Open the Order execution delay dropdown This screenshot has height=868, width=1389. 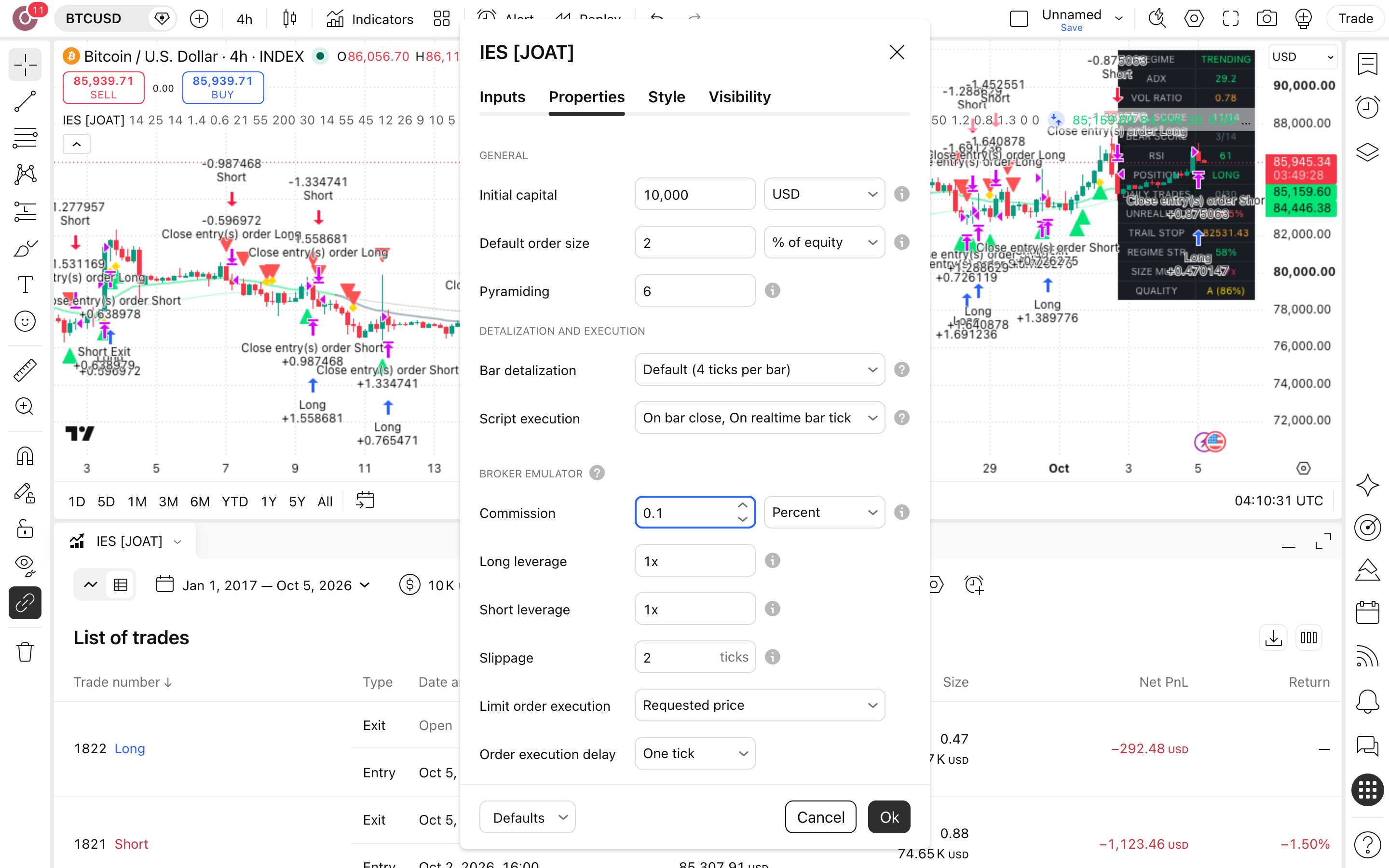click(x=695, y=753)
